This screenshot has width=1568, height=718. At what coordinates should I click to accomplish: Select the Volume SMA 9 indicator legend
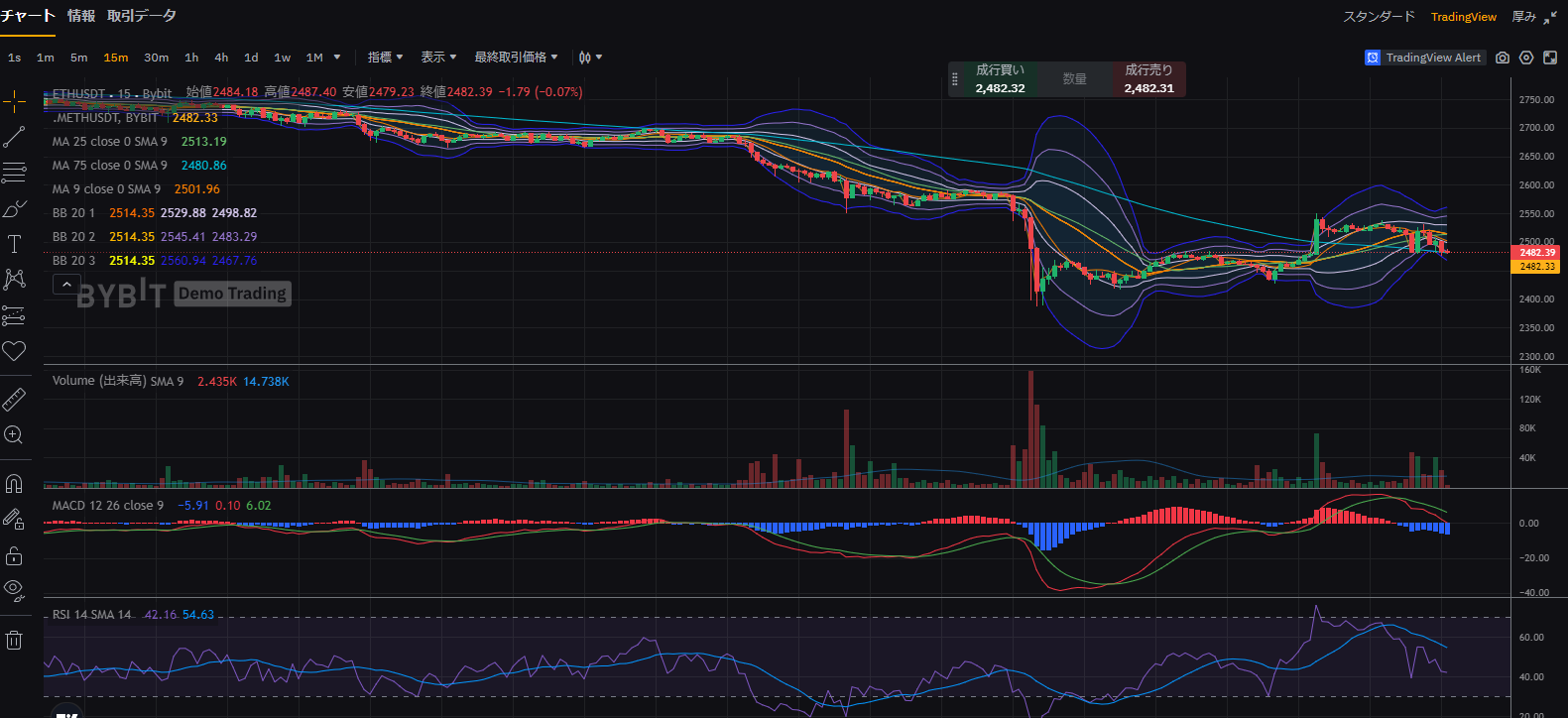click(x=118, y=382)
